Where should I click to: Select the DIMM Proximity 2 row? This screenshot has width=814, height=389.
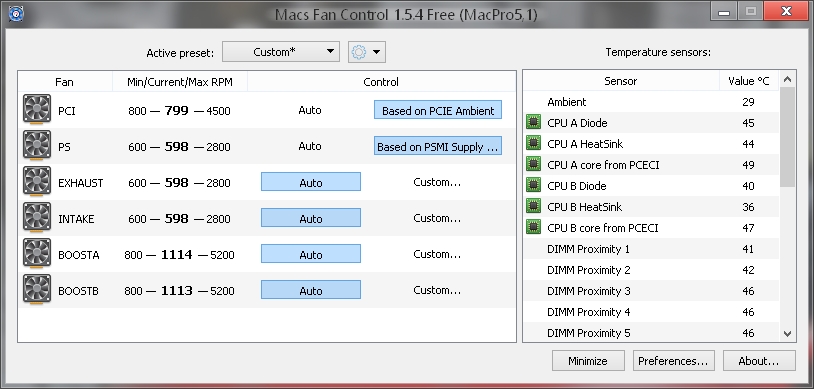[x=651, y=270]
